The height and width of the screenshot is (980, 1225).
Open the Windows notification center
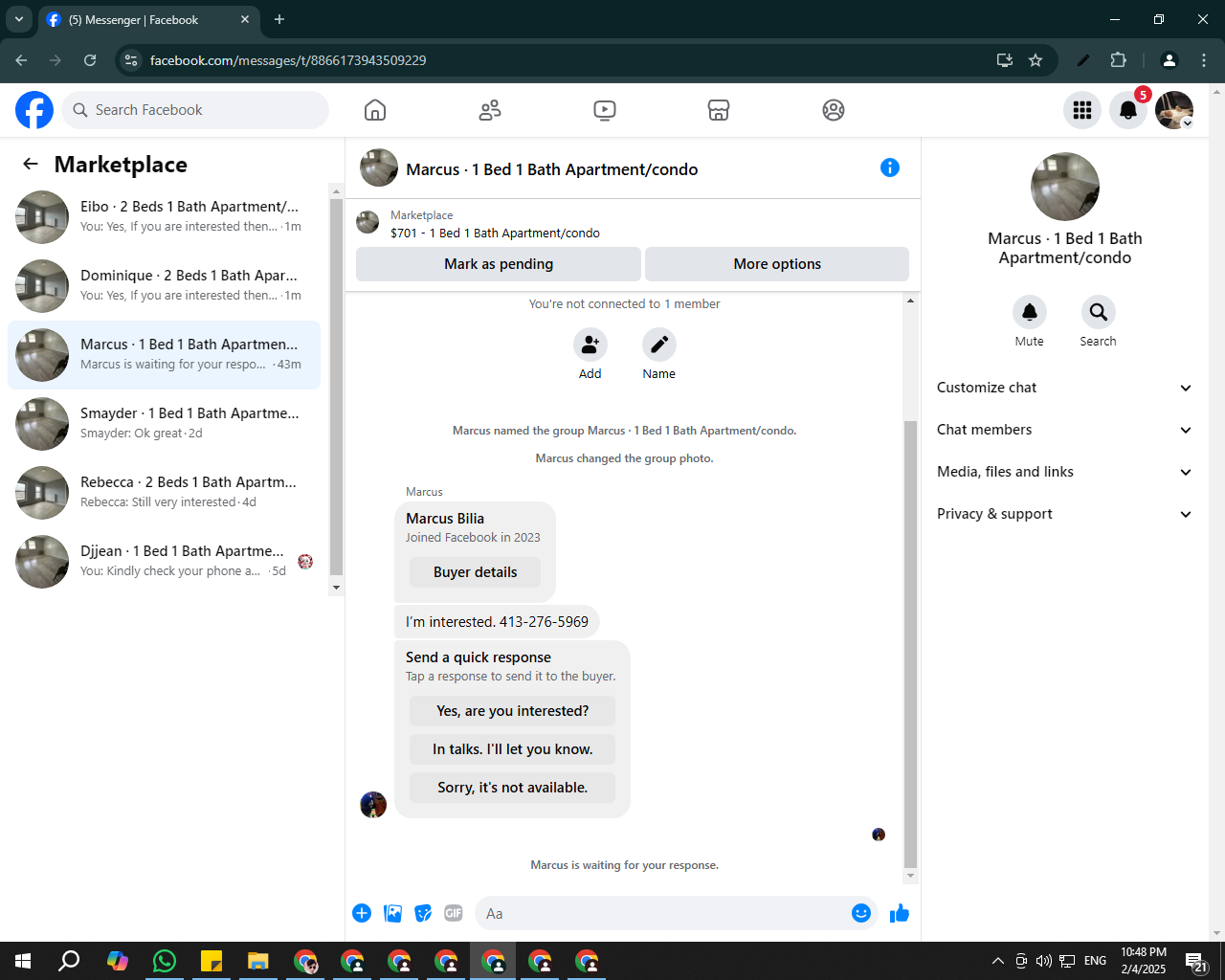point(1196,961)
